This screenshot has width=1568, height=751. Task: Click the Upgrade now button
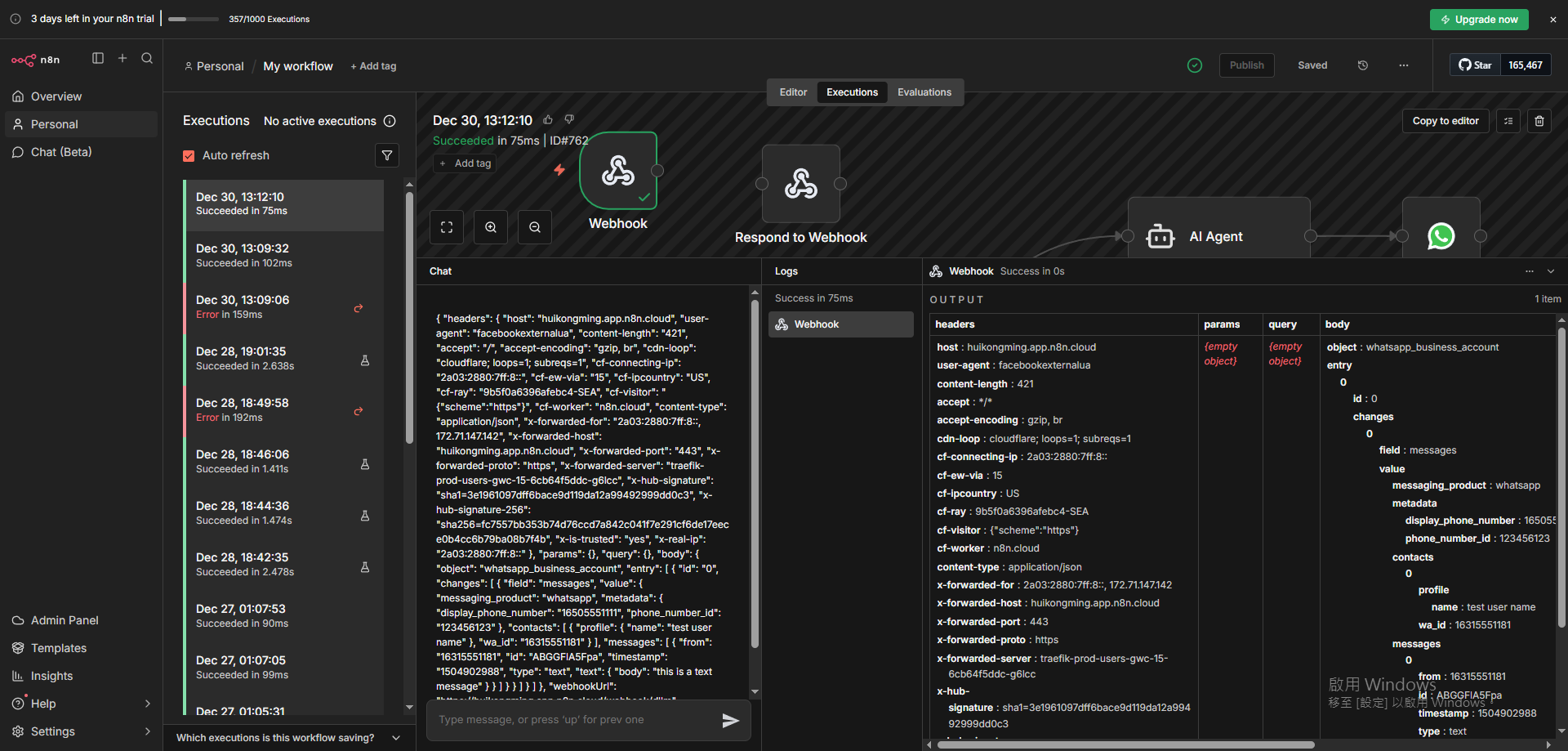coord(1478,20)
